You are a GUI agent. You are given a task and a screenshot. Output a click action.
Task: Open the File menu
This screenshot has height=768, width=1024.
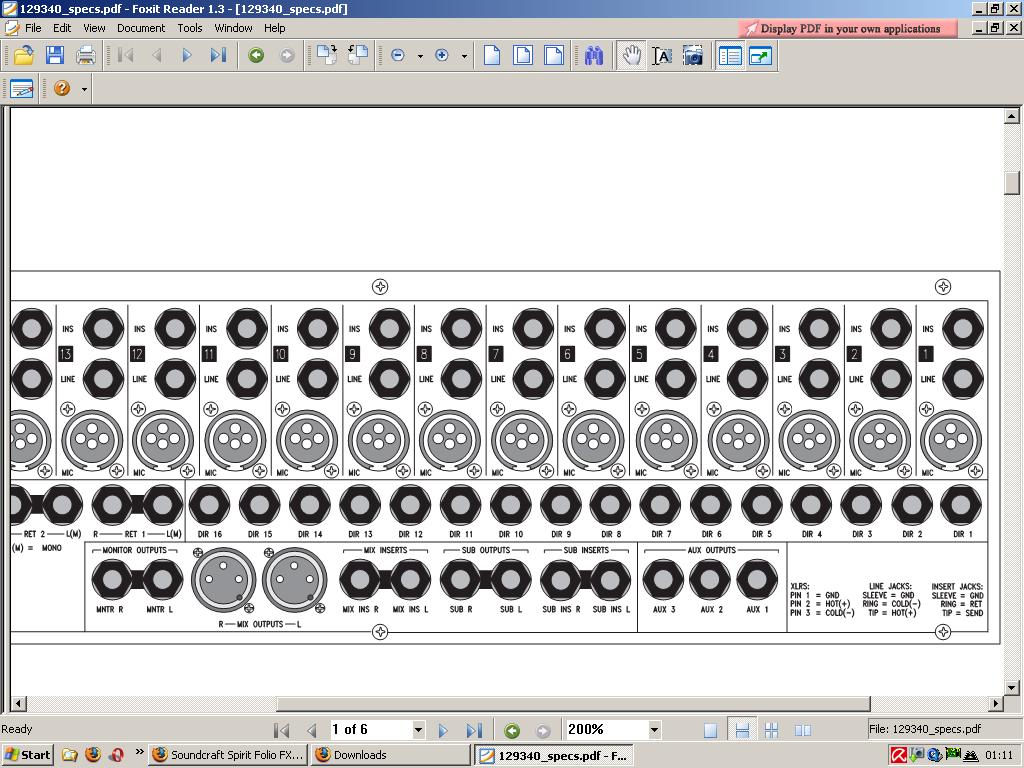pos(33,28)
